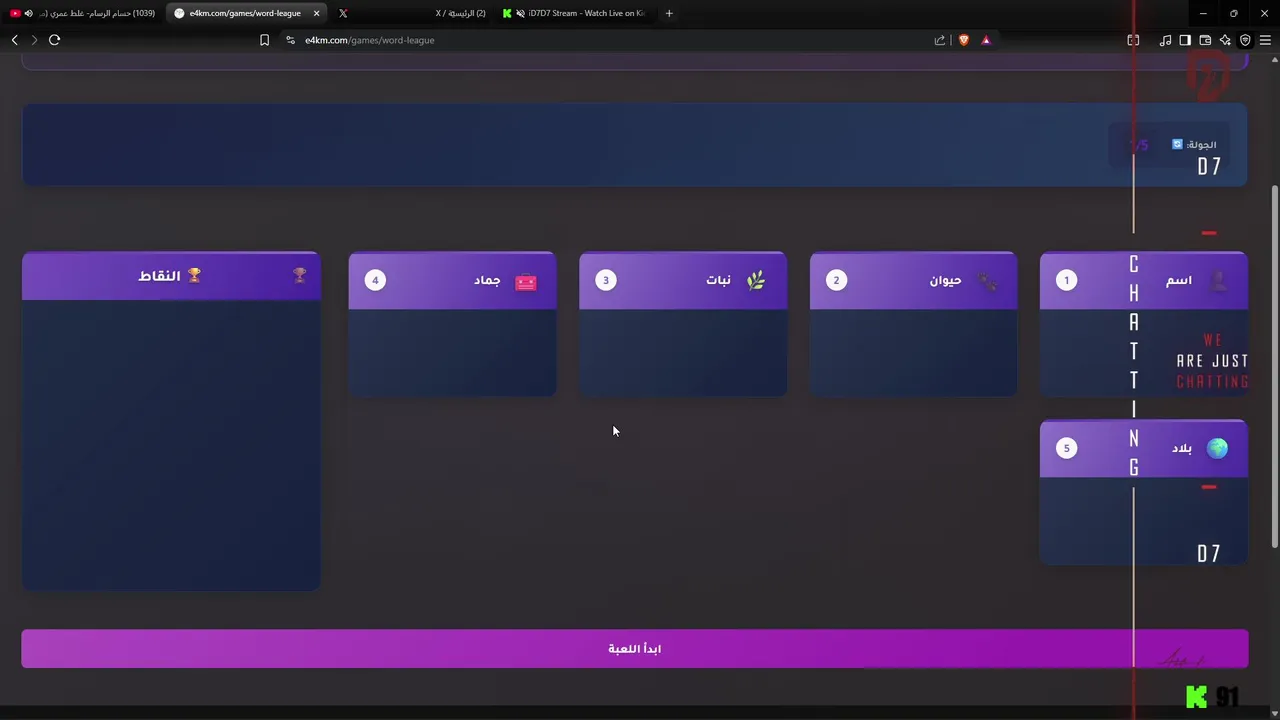Click the share icon in the address bar
Screen dimensions: 1280x720
tap(940, 40)
